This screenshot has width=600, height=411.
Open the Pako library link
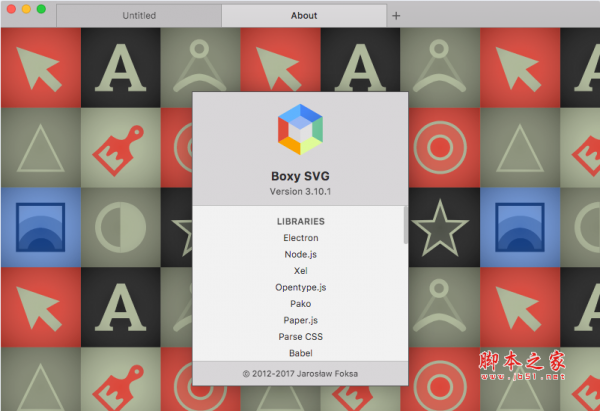click(301, 304)
